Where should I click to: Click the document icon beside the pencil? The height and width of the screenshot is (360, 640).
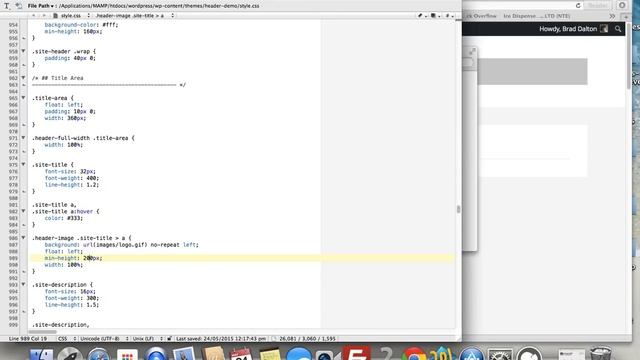coord(434,16)
